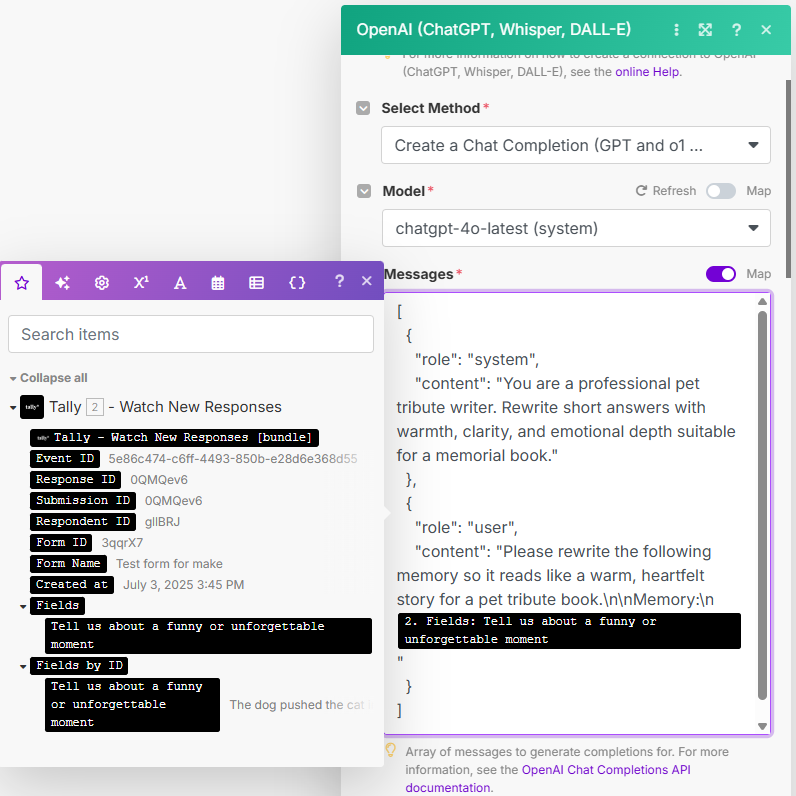Toggle the Select Method field checkbox
The width and height of the screenshot is (796, 796).
[x=363, y=108]
